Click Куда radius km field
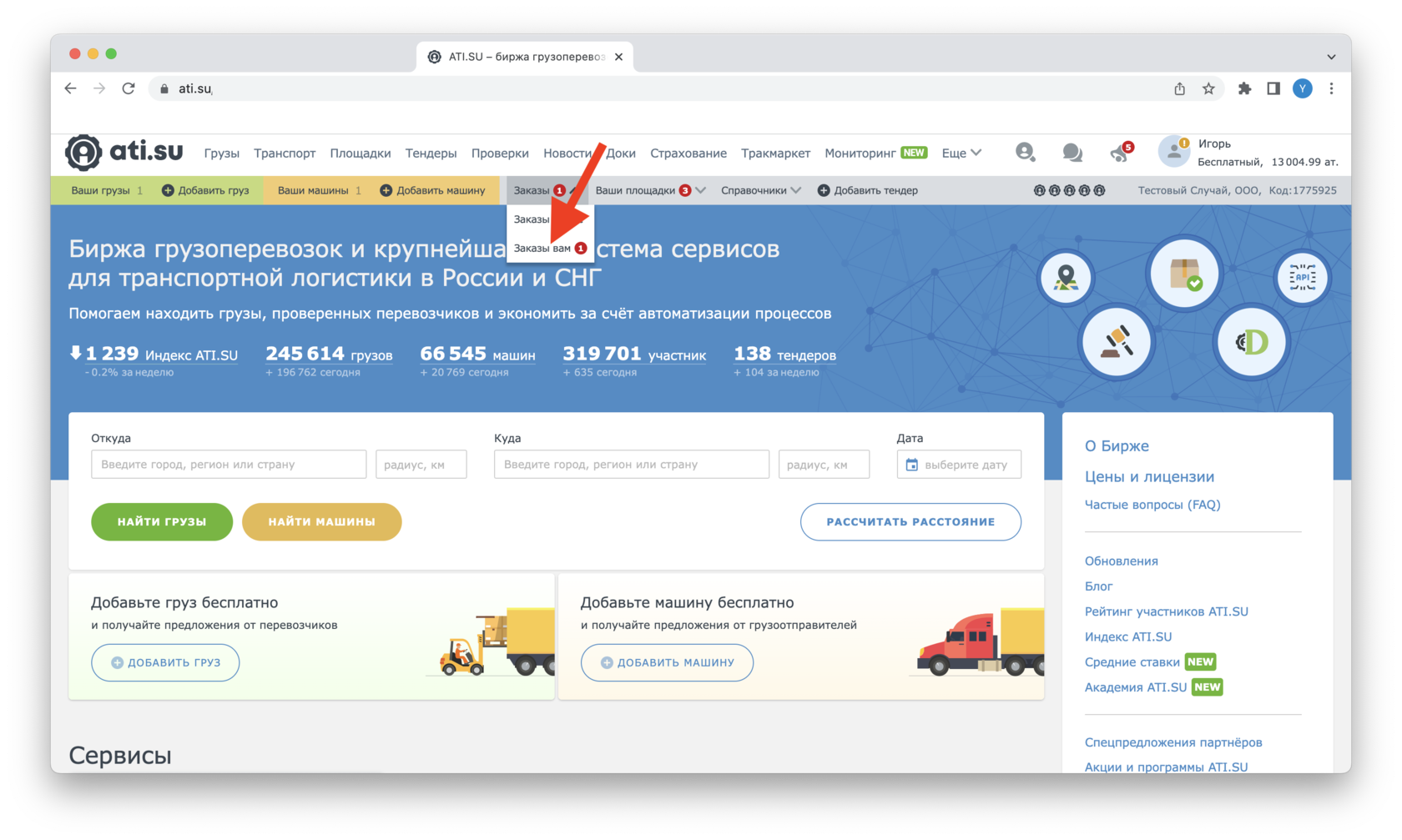1402x840 pixels. (x=824, y=465)
